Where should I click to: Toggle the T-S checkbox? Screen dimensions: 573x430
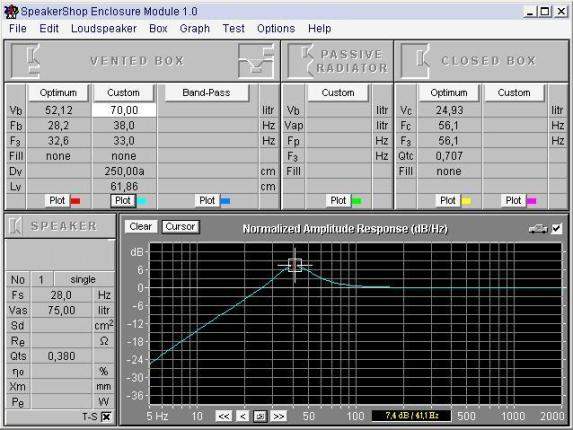click(x=106, y=417)
